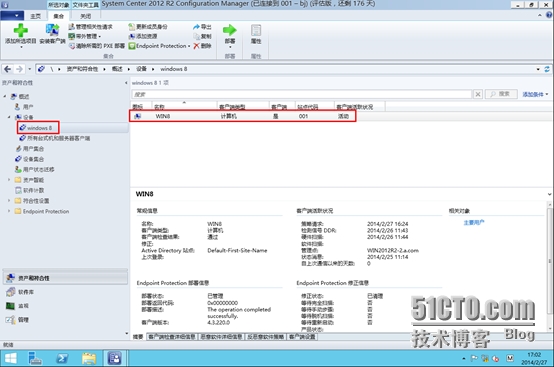The width and height of the screenshot is (554, 367).
Task: Open the Endpoint Protection ribbon dropdown
Action: [159, 46]
